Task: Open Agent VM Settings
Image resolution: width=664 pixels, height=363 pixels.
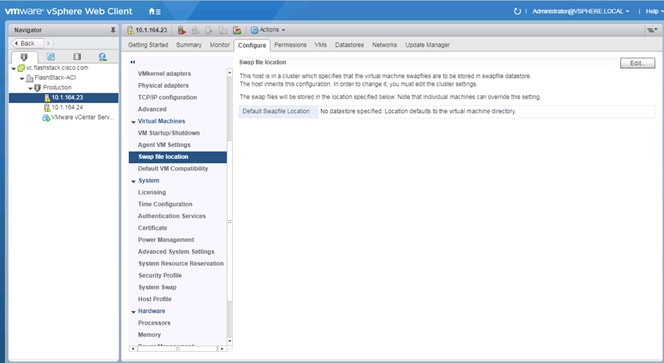Action: [164, 145]
